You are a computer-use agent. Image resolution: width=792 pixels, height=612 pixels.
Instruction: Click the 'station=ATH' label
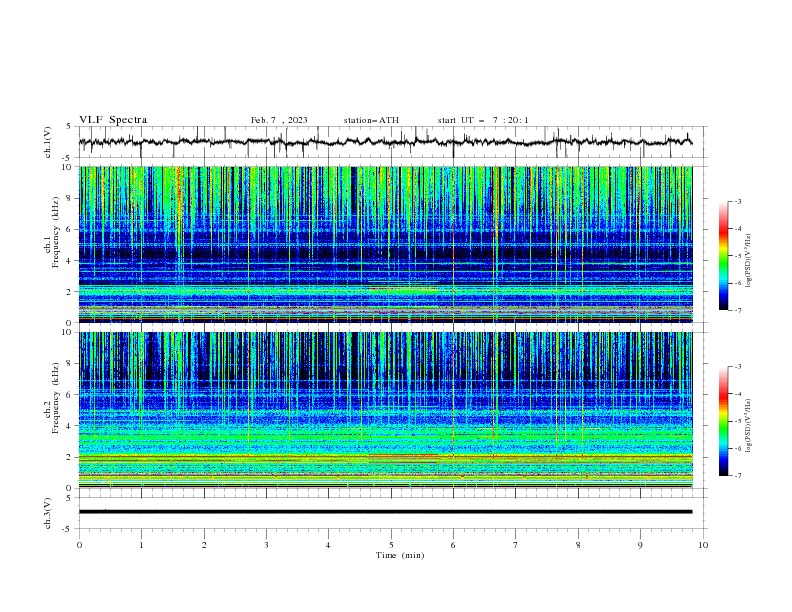pos(371,120)
